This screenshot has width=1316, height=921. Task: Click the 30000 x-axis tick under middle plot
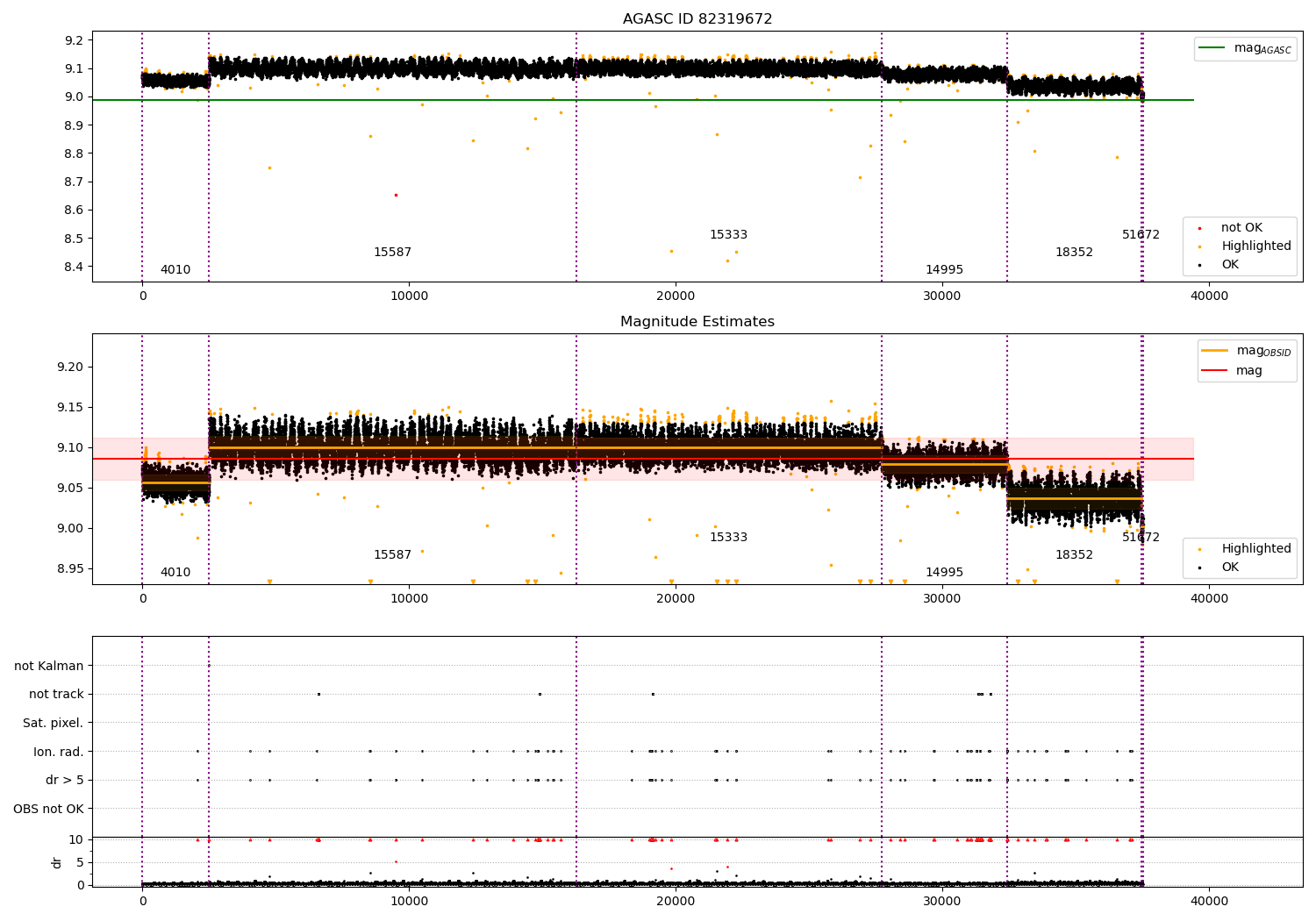pyautogui.click(x=942, y=599)
